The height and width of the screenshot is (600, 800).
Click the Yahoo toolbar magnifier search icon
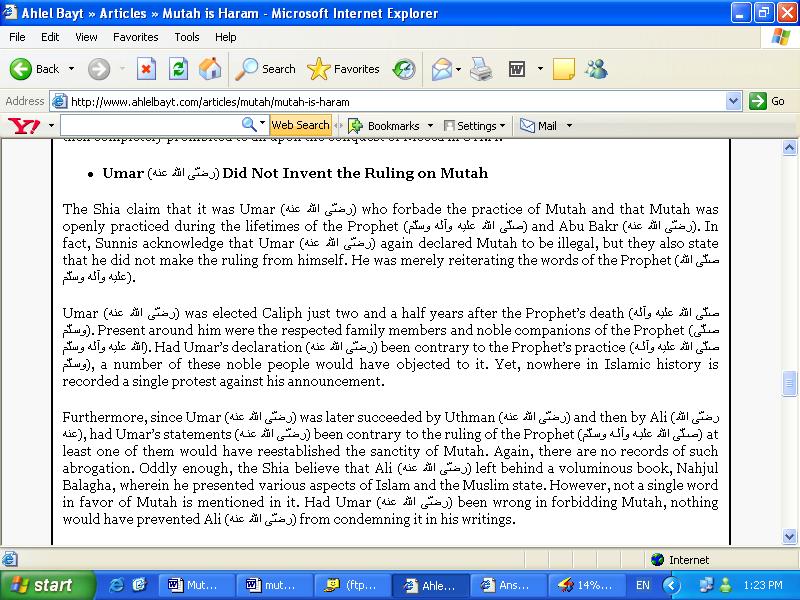249,124
